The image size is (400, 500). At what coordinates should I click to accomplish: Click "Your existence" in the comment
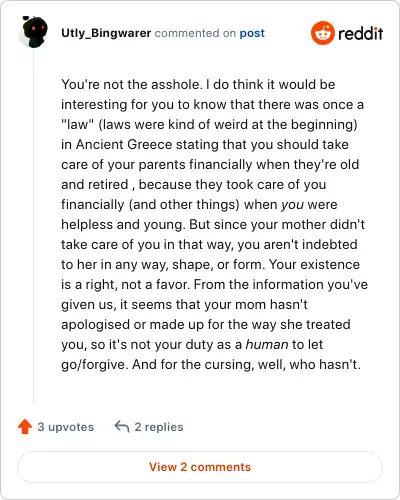click(x=314, y=264)
